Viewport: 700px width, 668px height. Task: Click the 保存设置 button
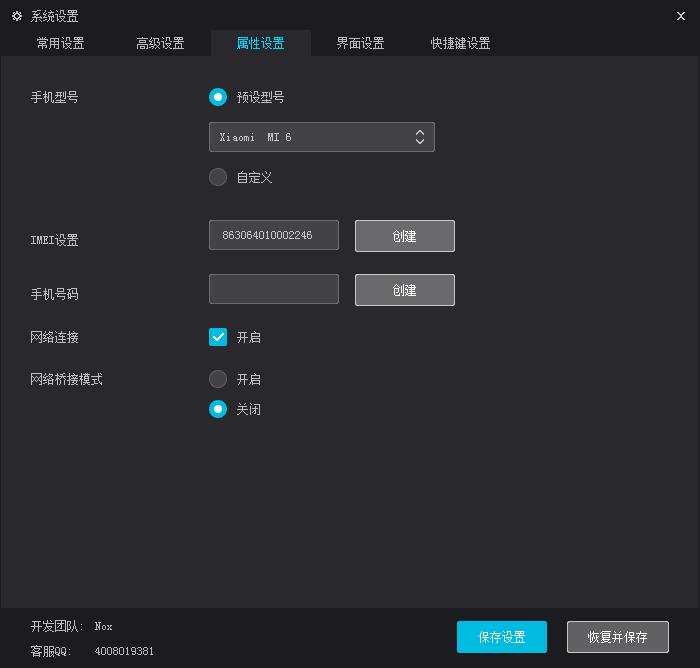(502, 637)
